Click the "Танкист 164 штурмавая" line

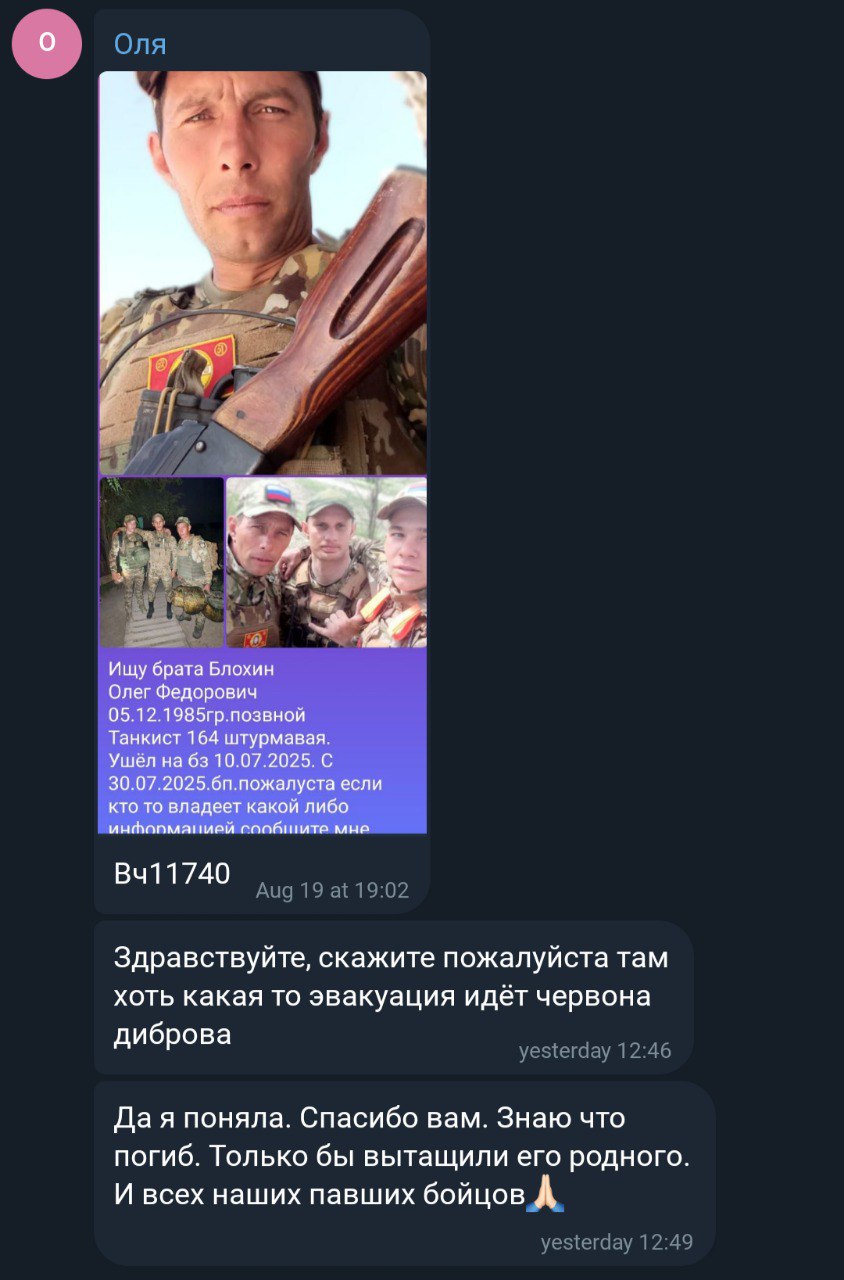tap(218, 738)
